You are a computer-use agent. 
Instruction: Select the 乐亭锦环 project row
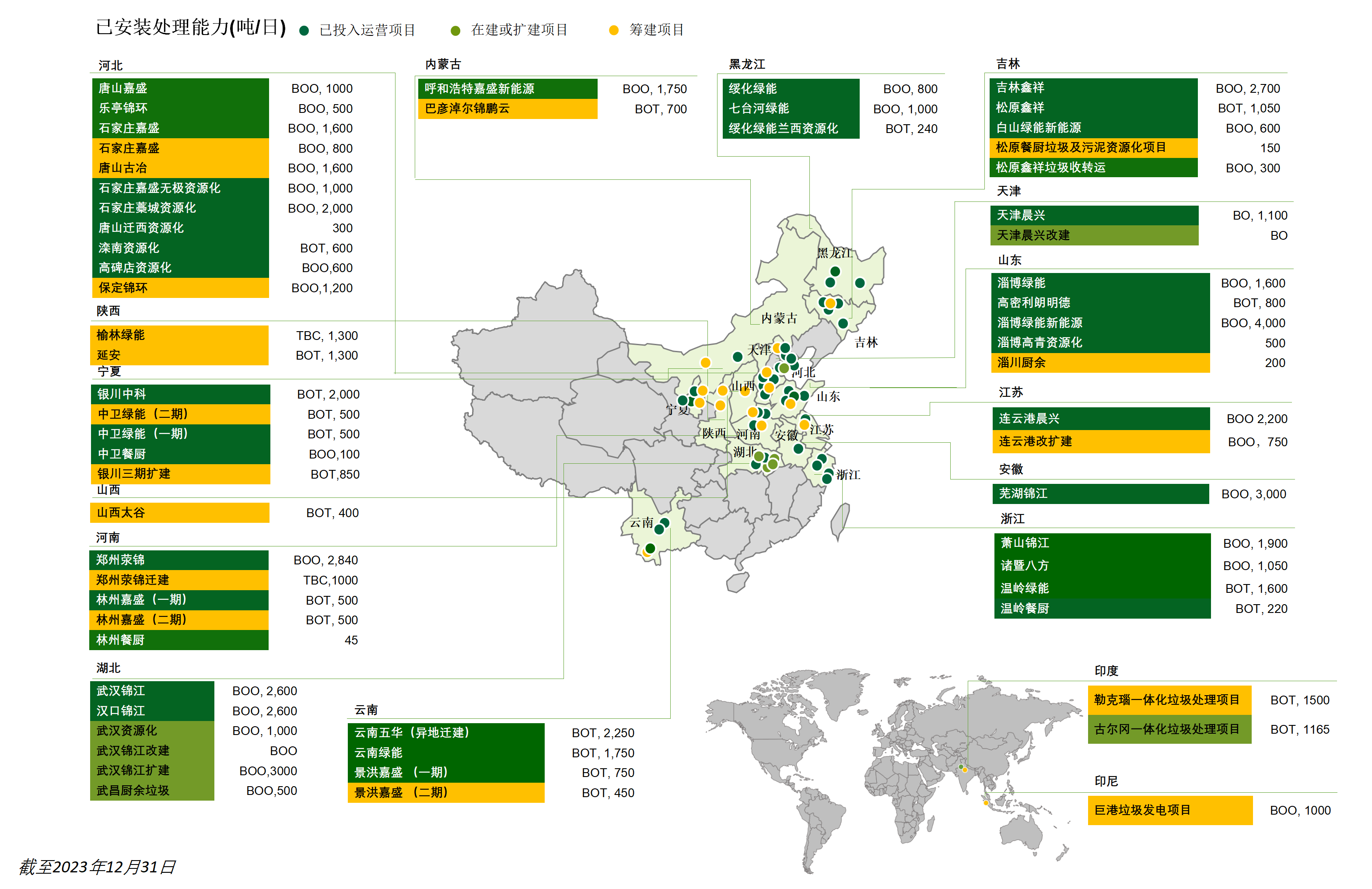pos(180,108)
